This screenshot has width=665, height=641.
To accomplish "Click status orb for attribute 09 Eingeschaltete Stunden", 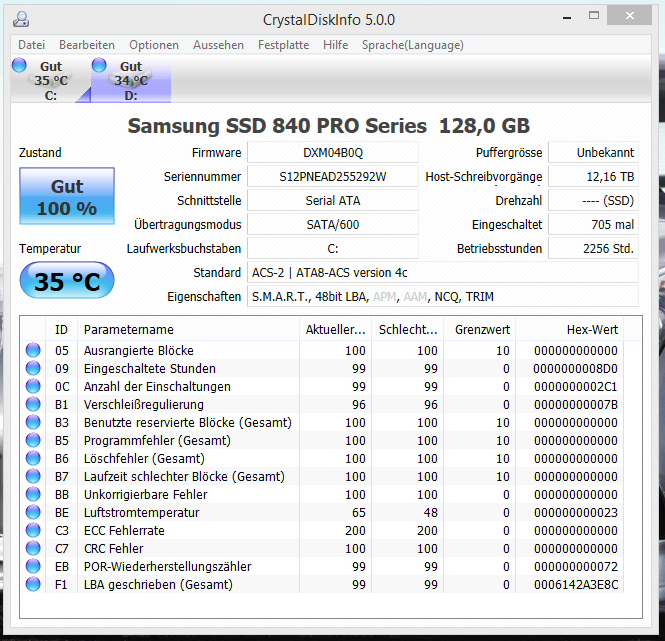I will click(x=33, y=368).
